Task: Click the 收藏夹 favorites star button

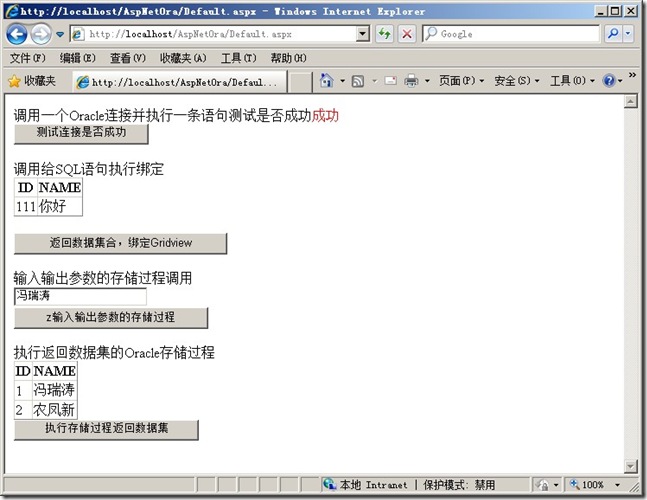Action: pyautogui.click(x=32, y=81)
